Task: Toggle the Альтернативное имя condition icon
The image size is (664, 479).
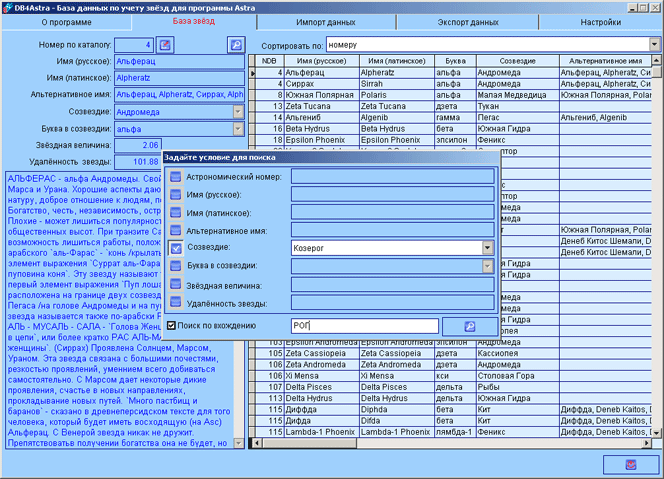Action: click(x=176, y=231)
